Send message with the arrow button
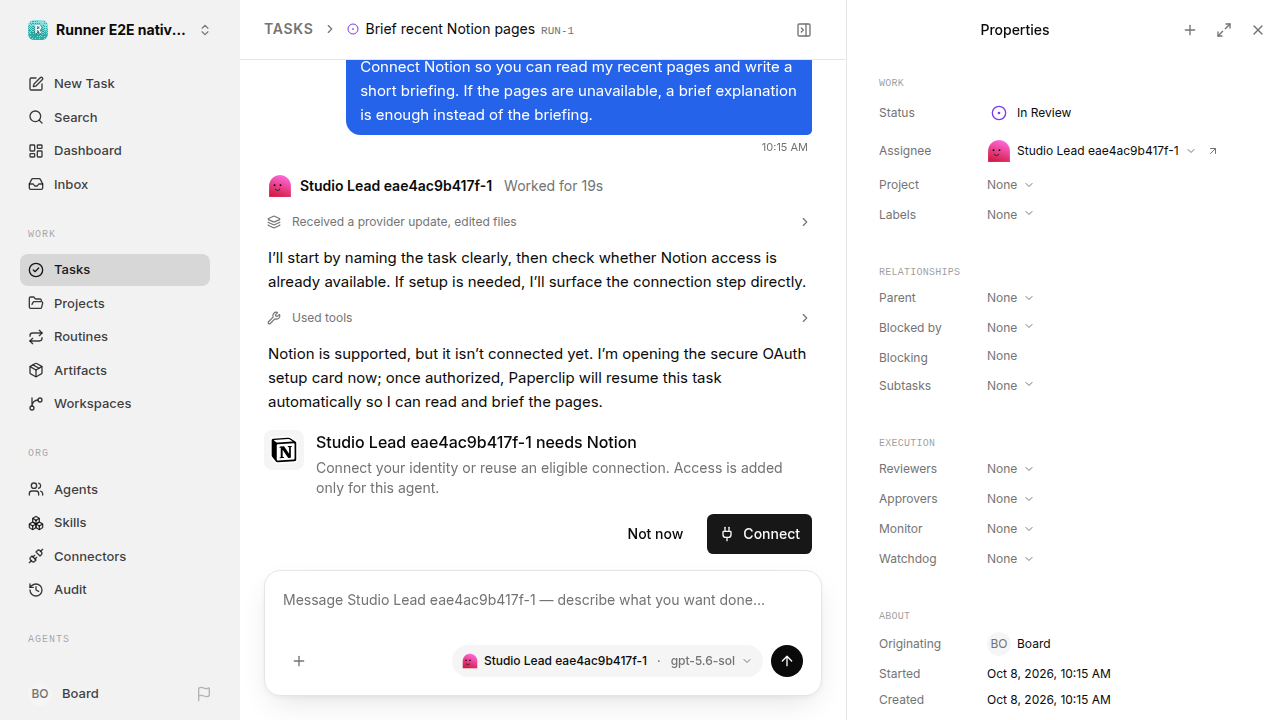 click(x=787, y=661)
